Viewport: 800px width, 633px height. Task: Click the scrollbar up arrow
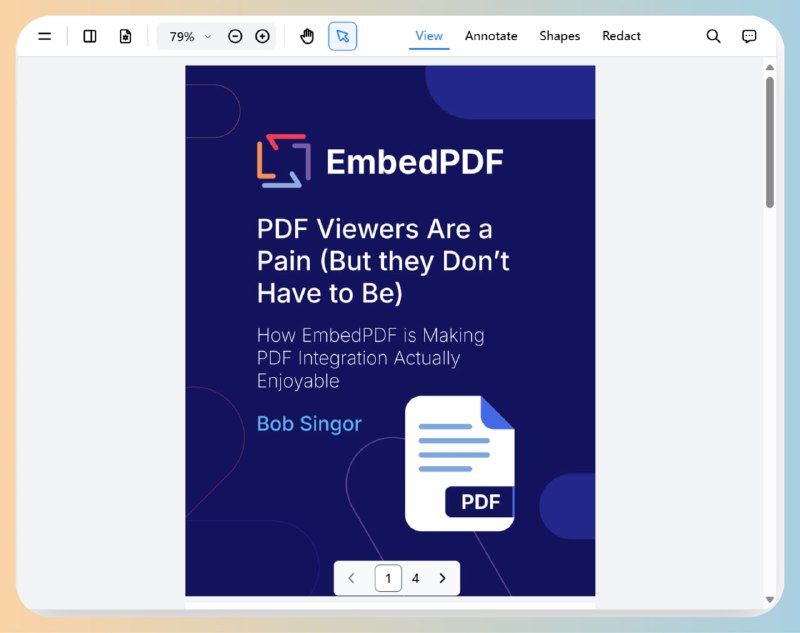click(770, 67)
